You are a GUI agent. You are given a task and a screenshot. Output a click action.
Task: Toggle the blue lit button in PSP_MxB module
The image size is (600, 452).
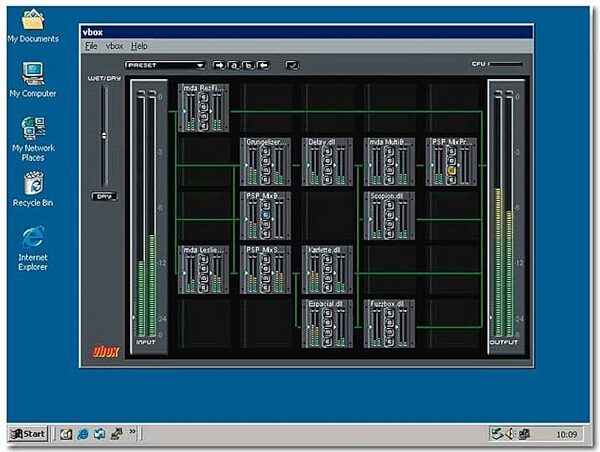[x=266, y=215]
